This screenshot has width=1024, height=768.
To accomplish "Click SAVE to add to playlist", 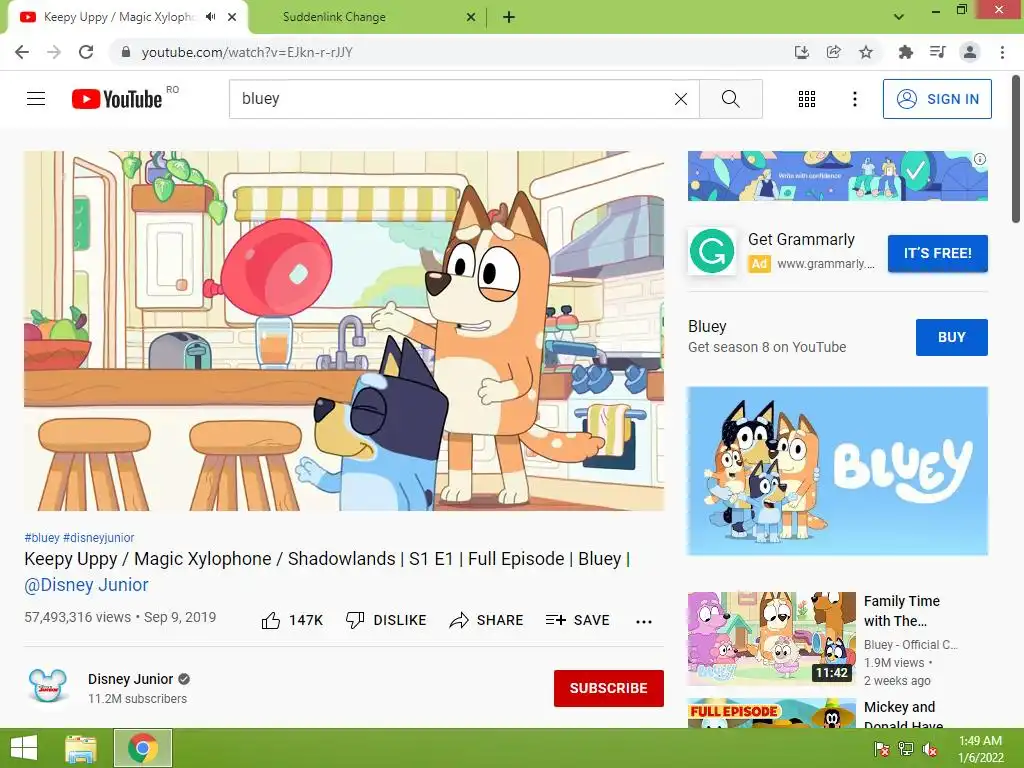I will pos(577,620).
